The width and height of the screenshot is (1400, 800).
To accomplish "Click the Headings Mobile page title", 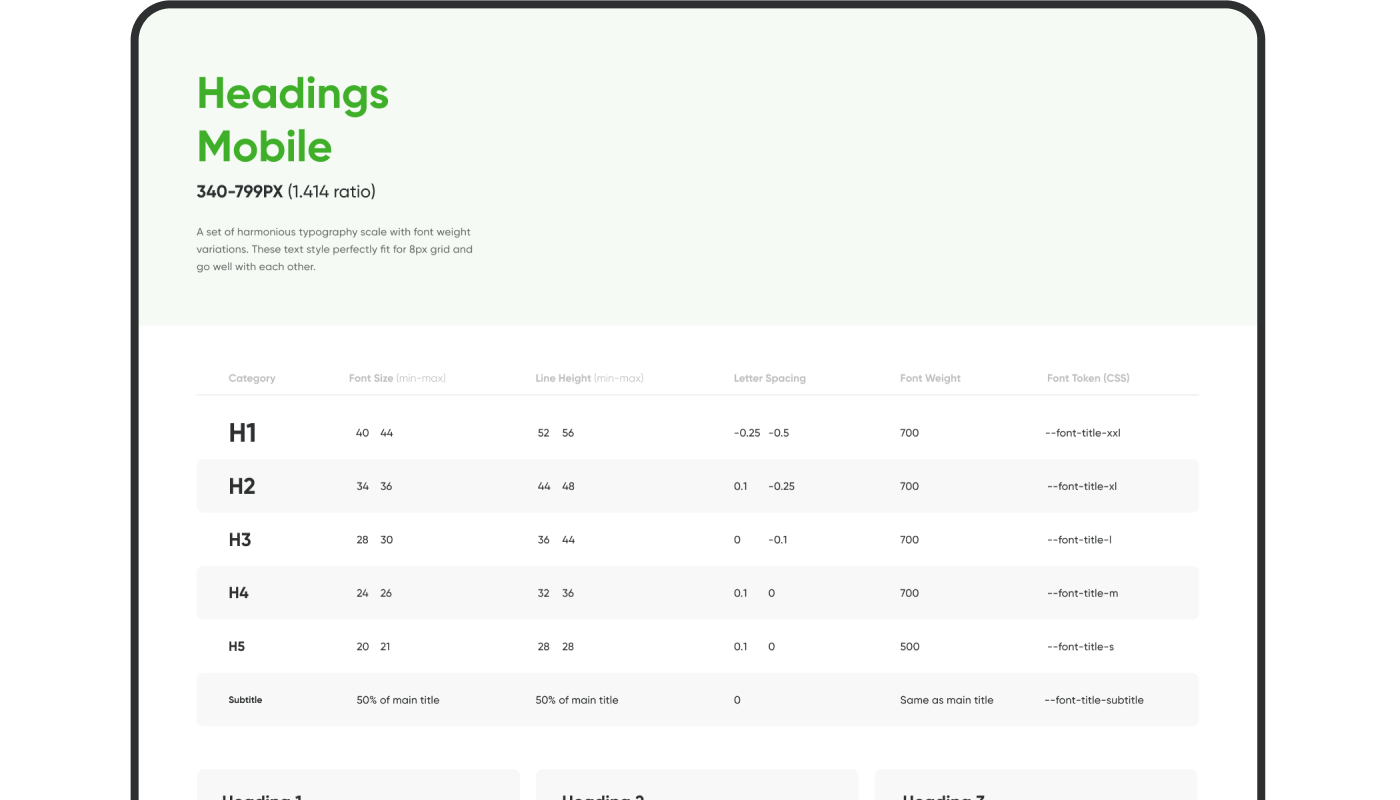I will tap(292, 120).
